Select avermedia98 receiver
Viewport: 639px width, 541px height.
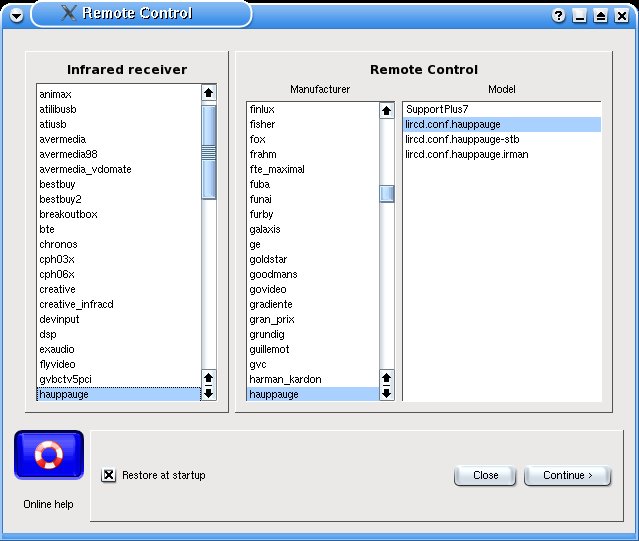click(x=119, y=154)
